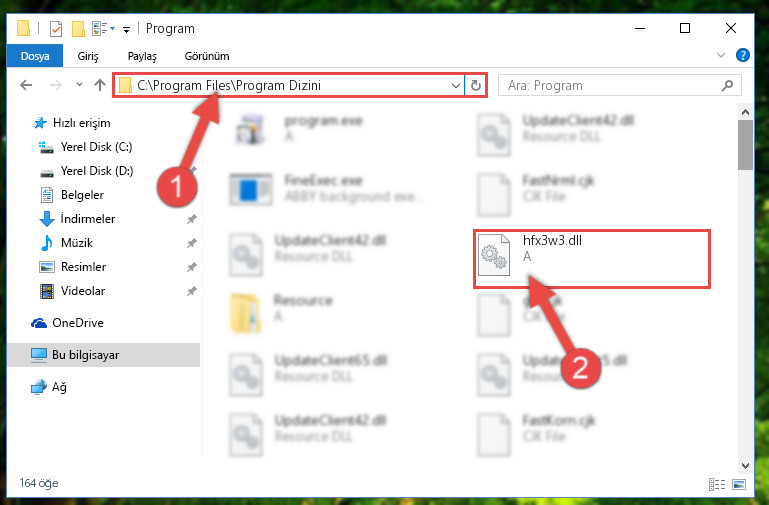Select Yerel Disk (C:) in sidebar
The height and width of the screenshot is (505, 769).
pos(96,147)
